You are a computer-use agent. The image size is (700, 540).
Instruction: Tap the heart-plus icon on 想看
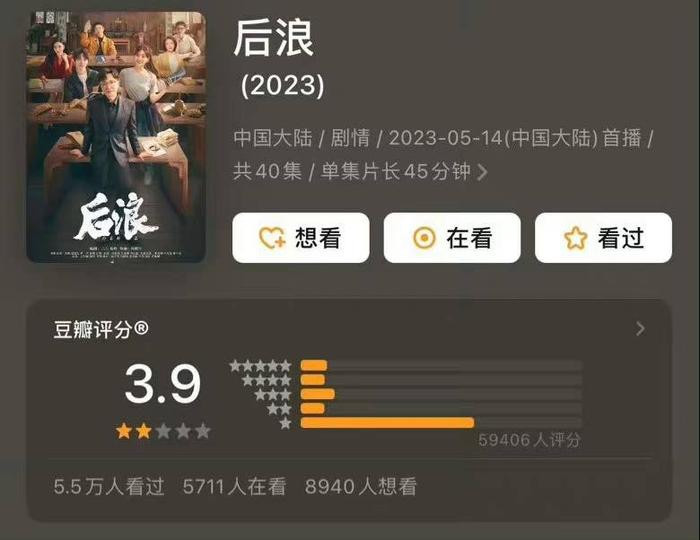coord(272,237)
